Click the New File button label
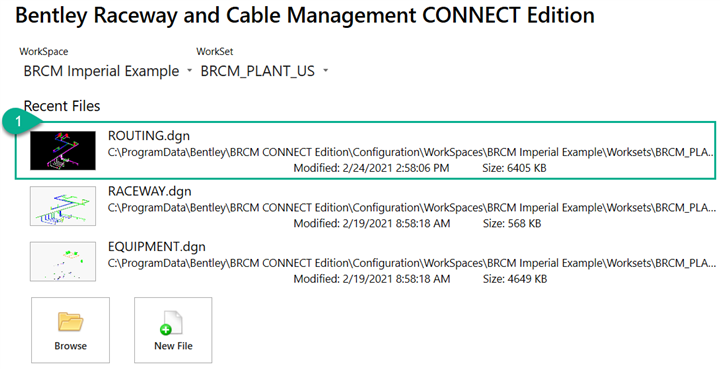 (173, 346)
